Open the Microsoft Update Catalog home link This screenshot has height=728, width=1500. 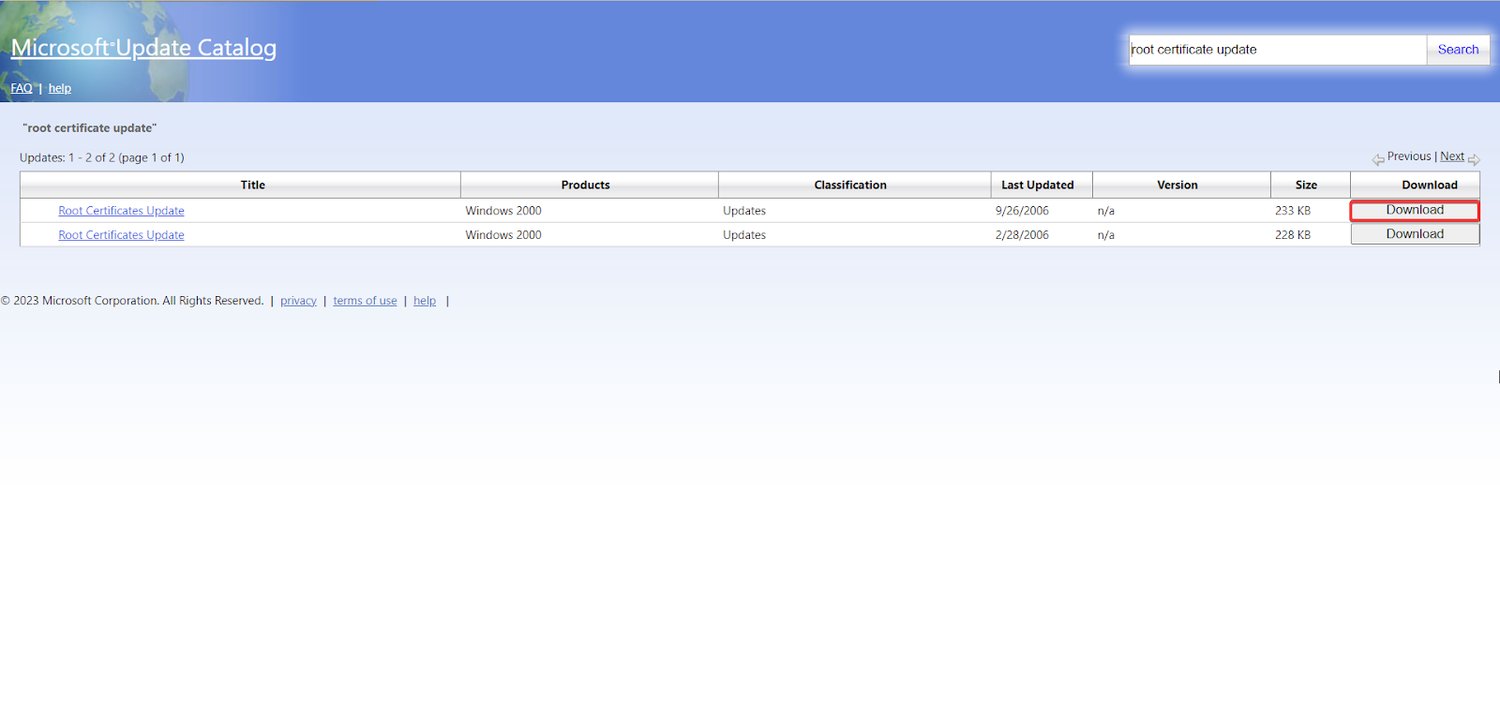pos(143,48)
